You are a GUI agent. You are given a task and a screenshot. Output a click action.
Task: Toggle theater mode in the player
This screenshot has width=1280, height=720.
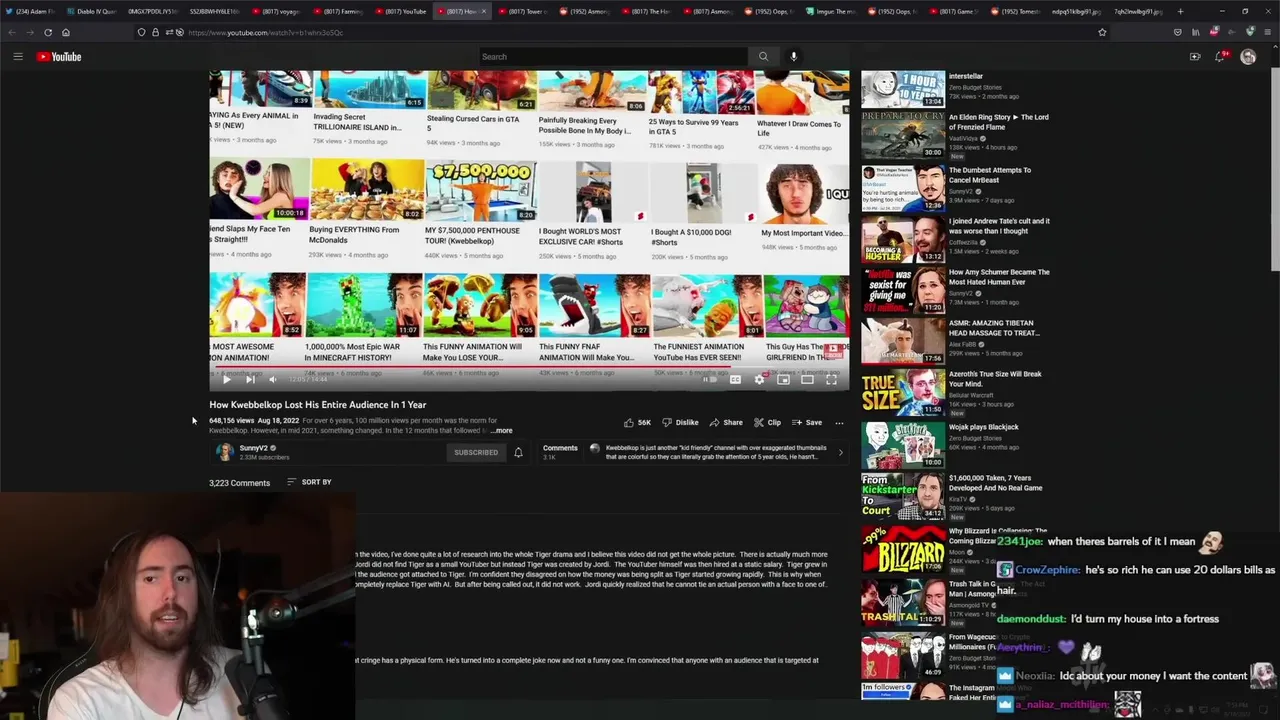coord(807,380)
